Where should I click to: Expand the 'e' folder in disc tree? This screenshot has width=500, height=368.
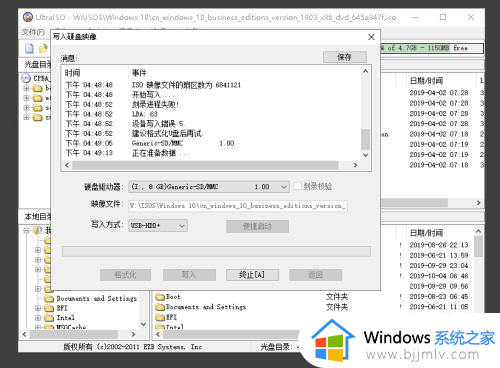click(x=26, y=98)
